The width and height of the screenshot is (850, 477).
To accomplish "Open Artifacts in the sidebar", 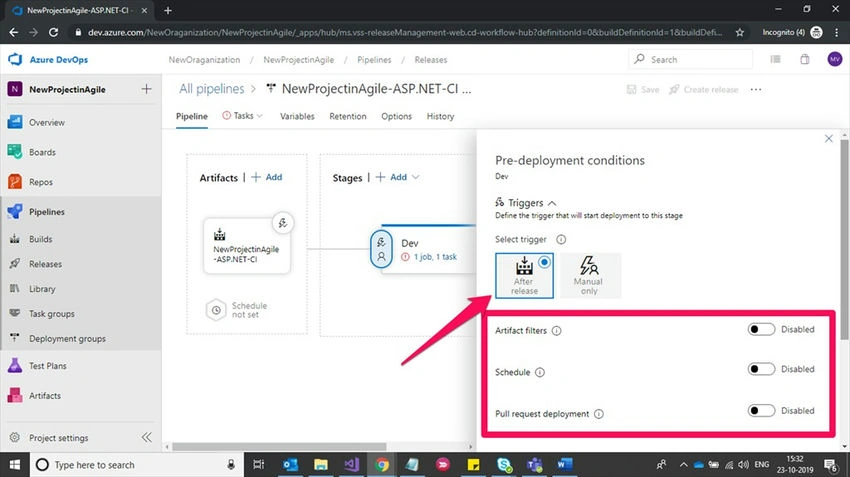I will [x=45, y=396].
